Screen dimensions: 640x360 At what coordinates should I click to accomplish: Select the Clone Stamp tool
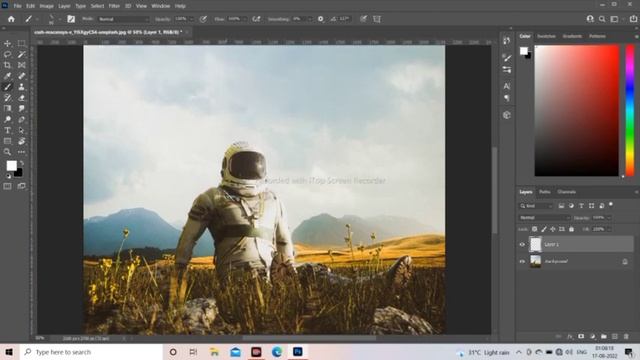[22, 87]
